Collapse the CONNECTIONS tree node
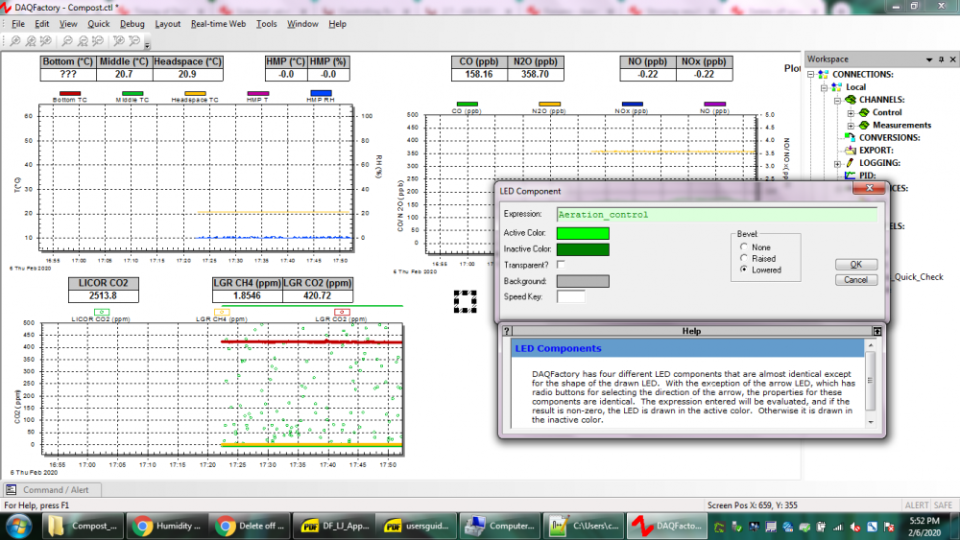This screenshot has height=540, width=960. coord(811,75)
